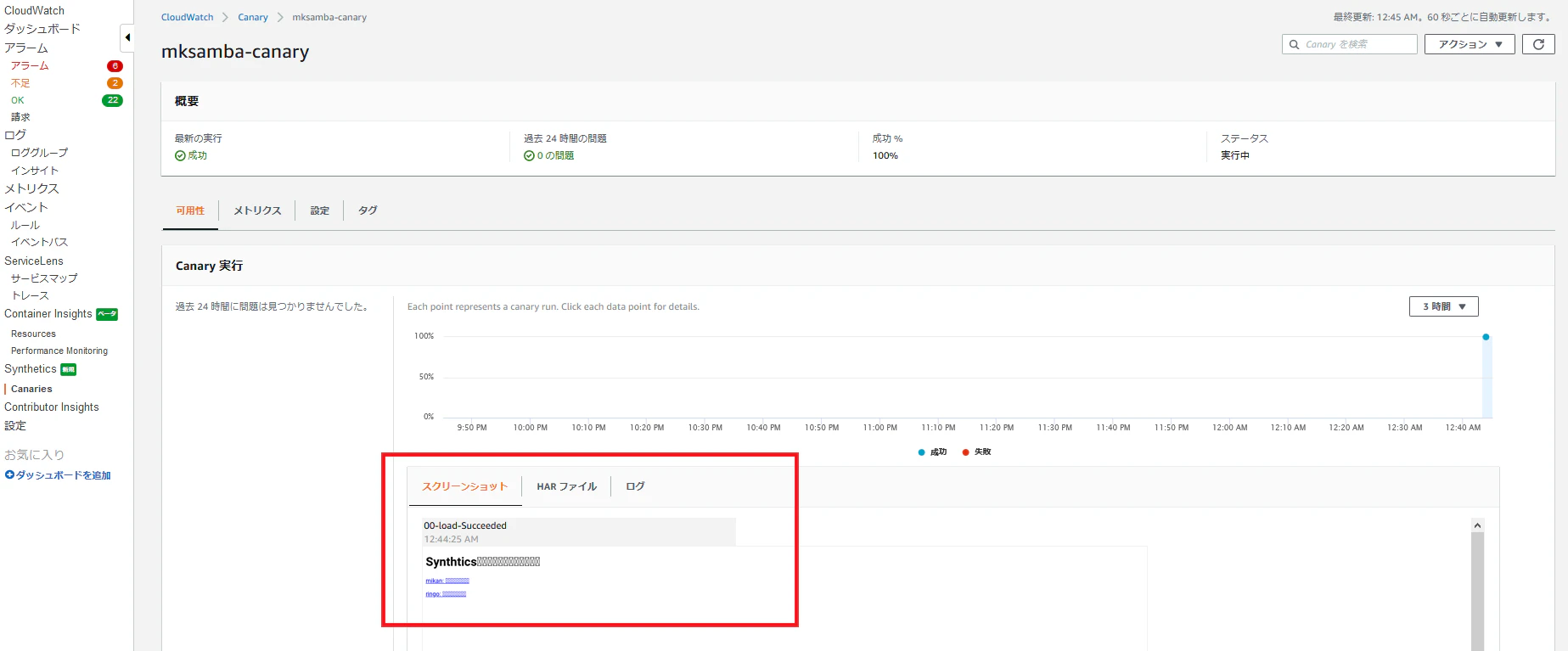Screen dimensions: 1568x651
Task: Click the search magnifier icon
Action: click(1295, 44)
